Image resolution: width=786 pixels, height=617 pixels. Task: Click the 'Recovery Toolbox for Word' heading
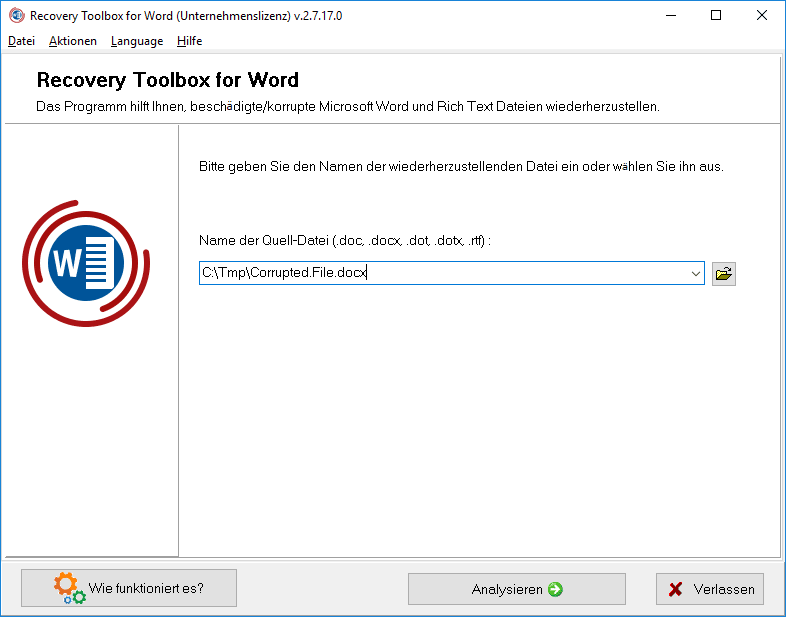[x=167, y=80]
